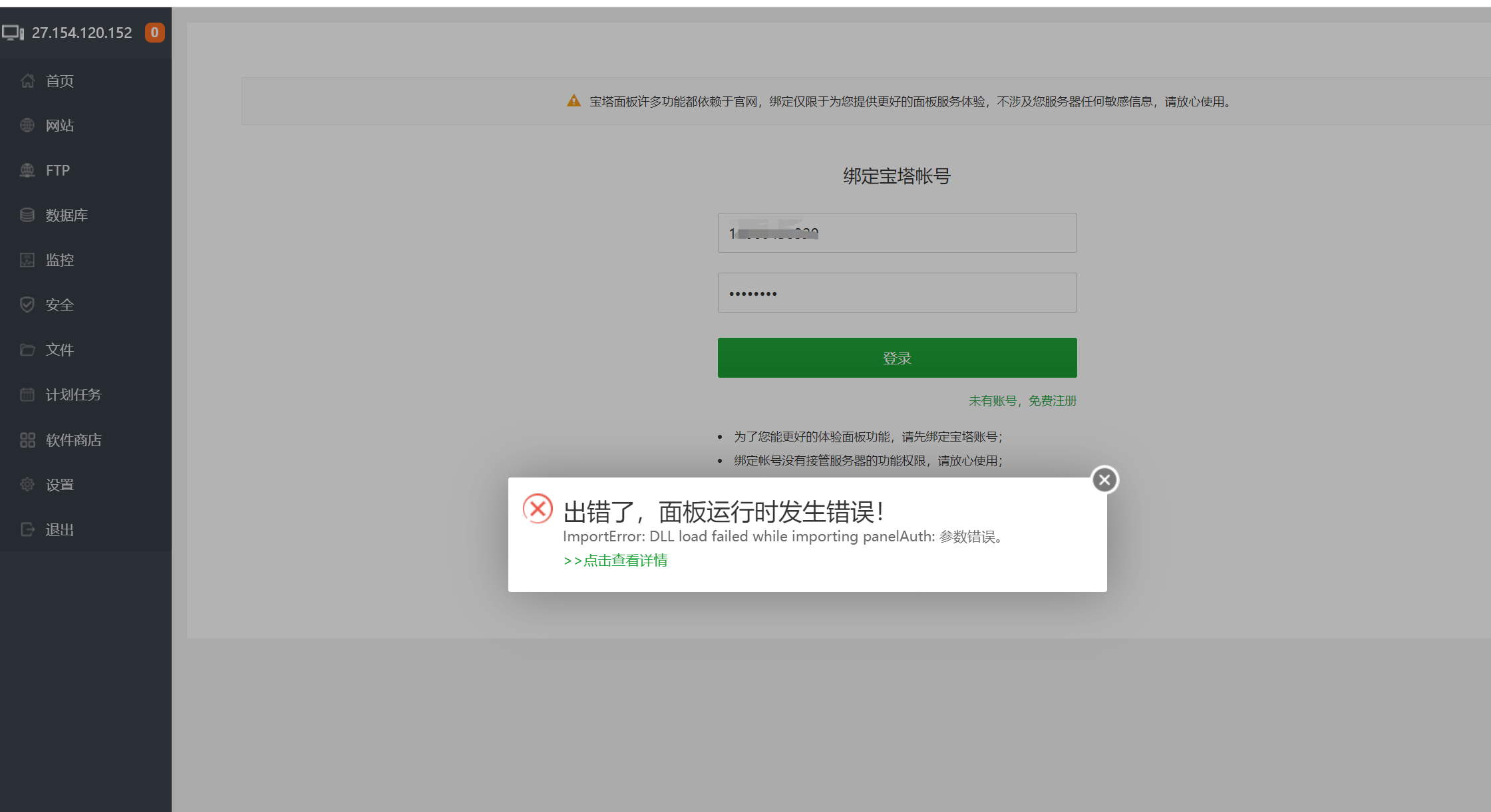
Task: Select the 数据库 menu item
Action: point(86,215)
